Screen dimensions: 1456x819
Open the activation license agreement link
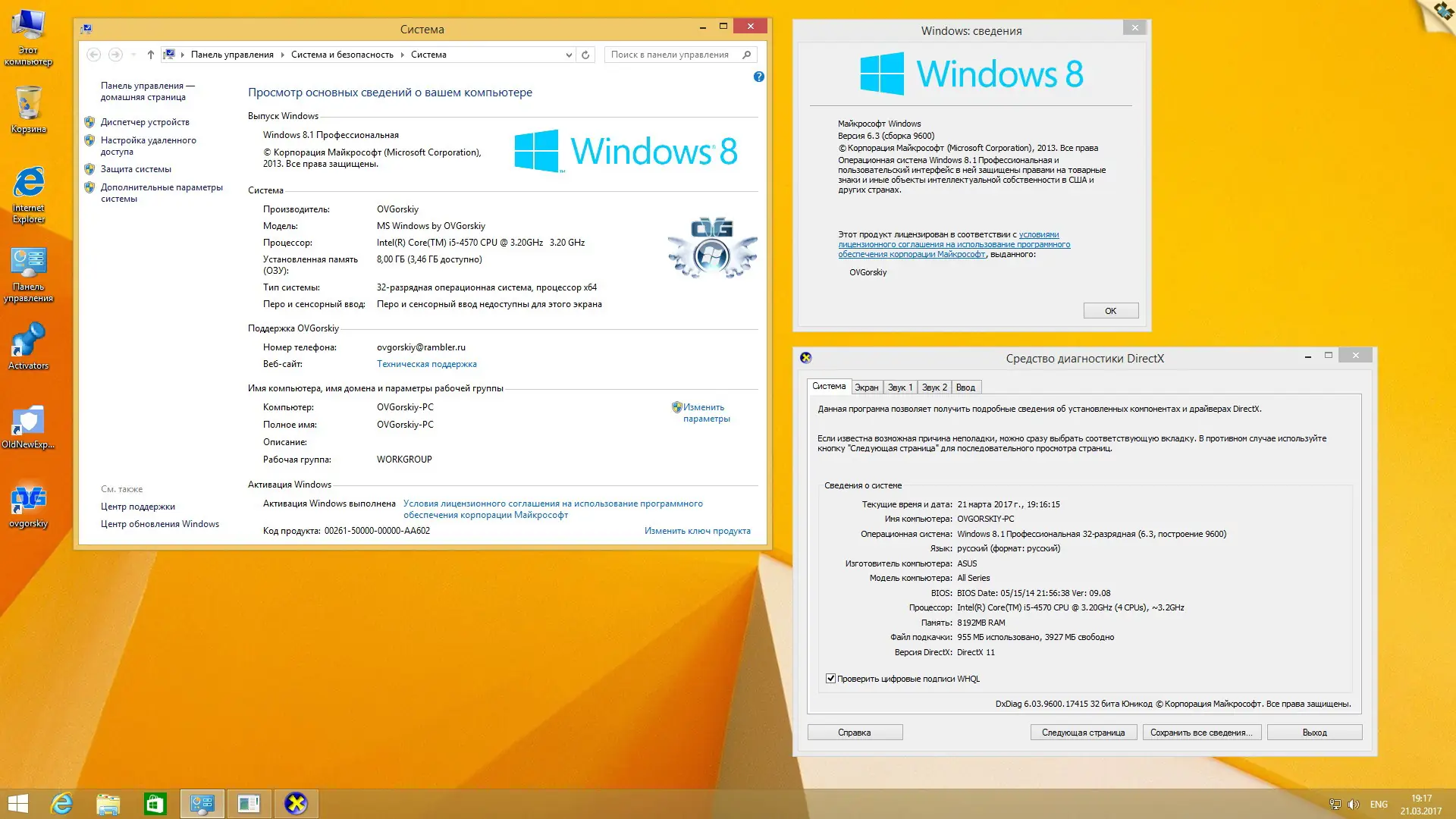[x=553, y=509]
